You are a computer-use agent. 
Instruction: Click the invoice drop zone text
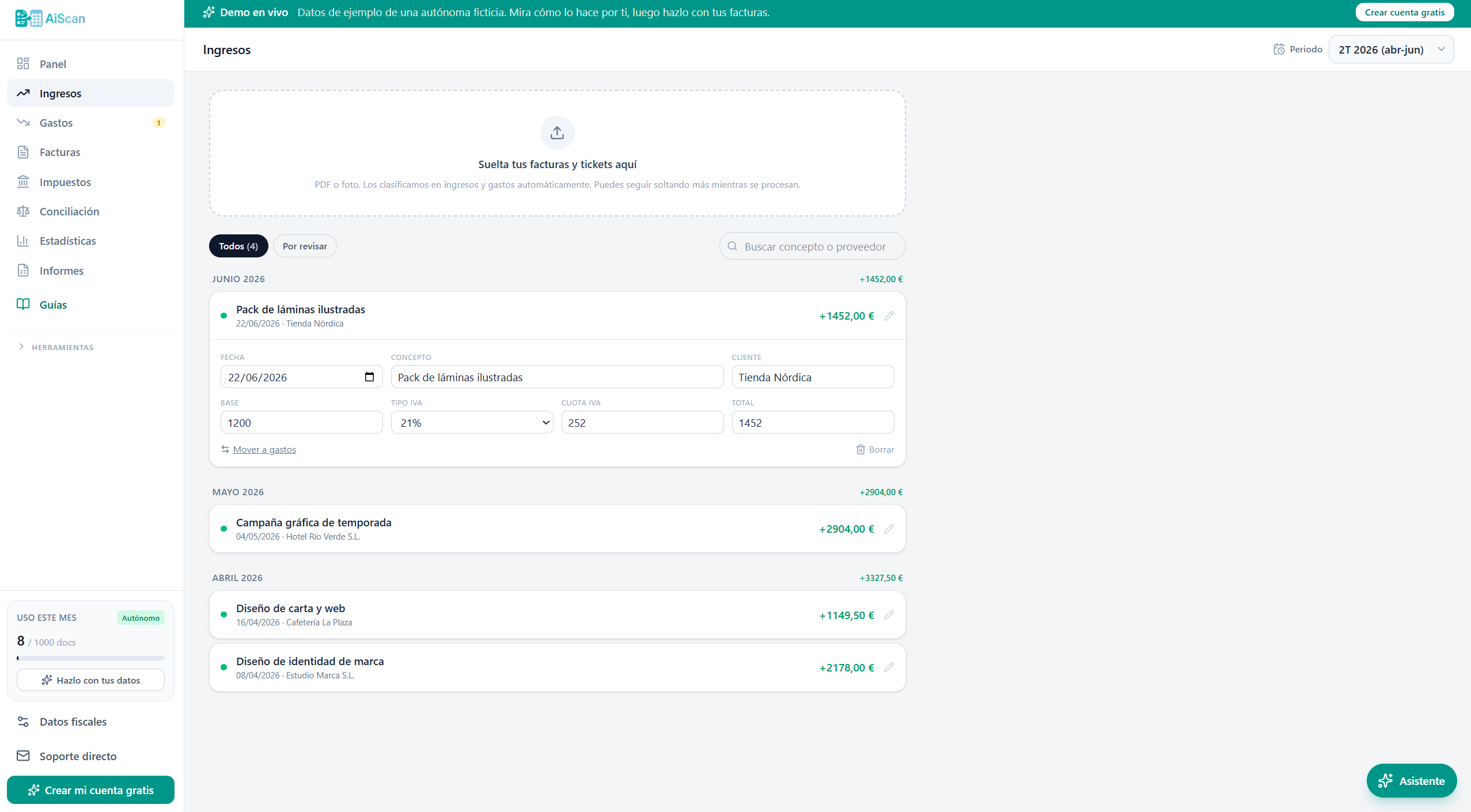tap(557, 164)
